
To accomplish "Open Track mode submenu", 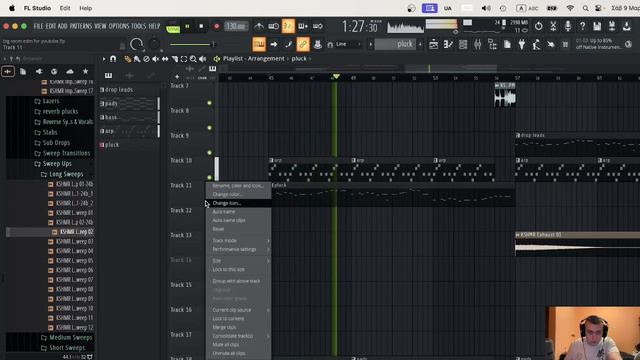I will 238,240.
